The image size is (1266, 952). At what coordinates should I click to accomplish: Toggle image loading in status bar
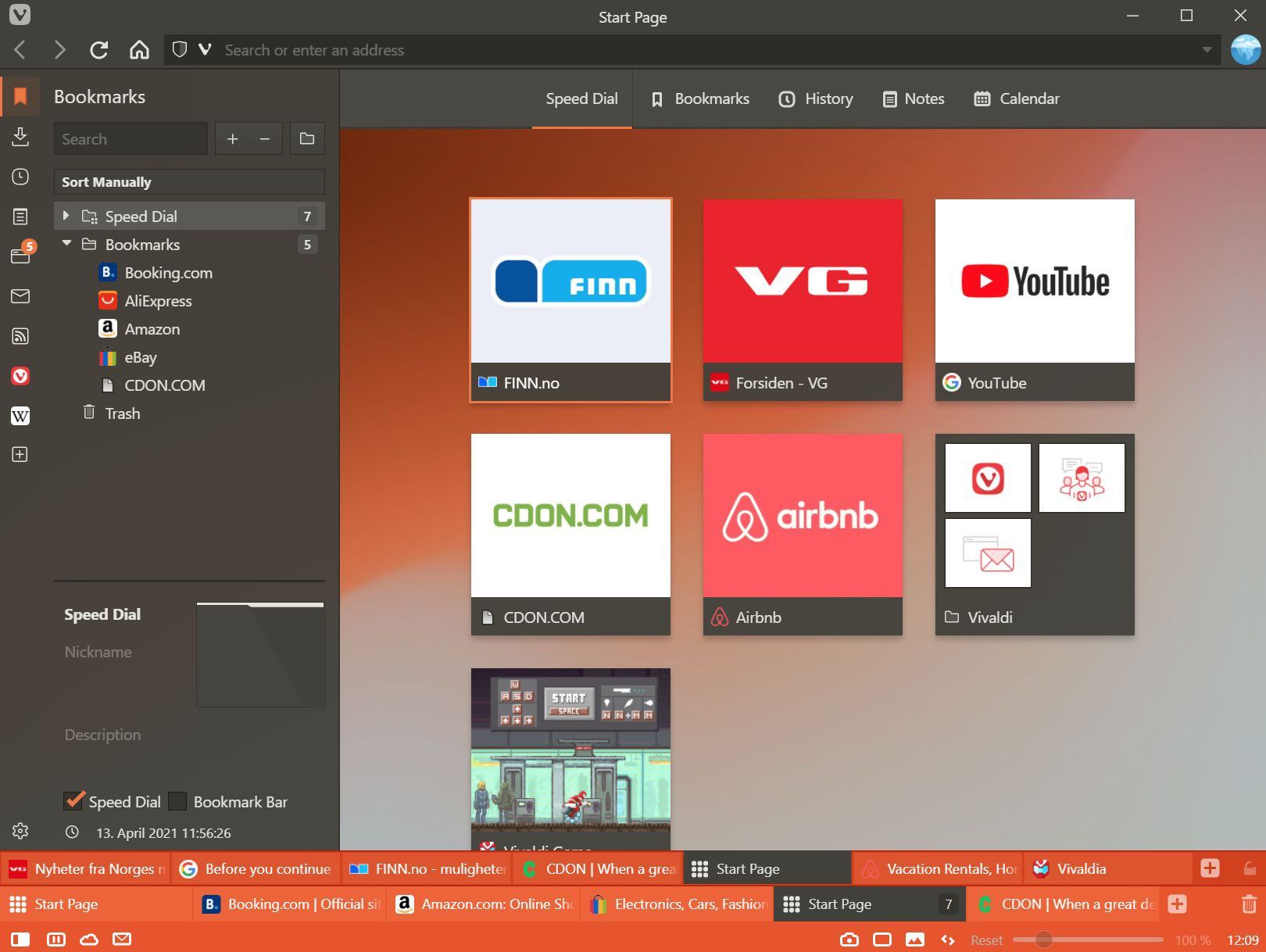click(x=915, y=939)
